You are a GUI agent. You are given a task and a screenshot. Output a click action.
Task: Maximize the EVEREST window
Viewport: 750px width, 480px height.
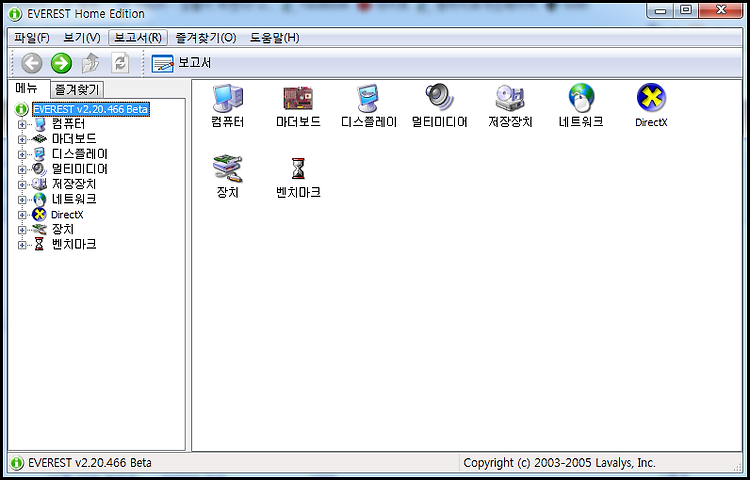[686, 10]
